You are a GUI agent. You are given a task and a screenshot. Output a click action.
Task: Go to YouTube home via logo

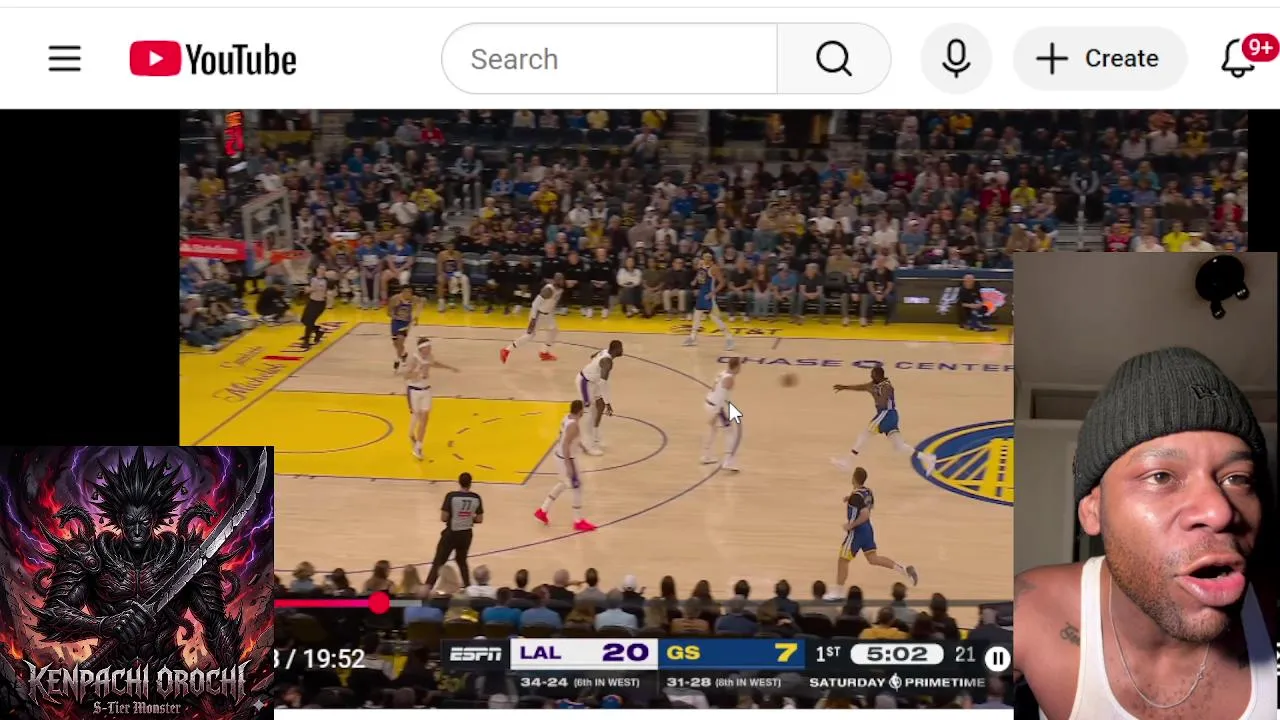coord(213,59)
